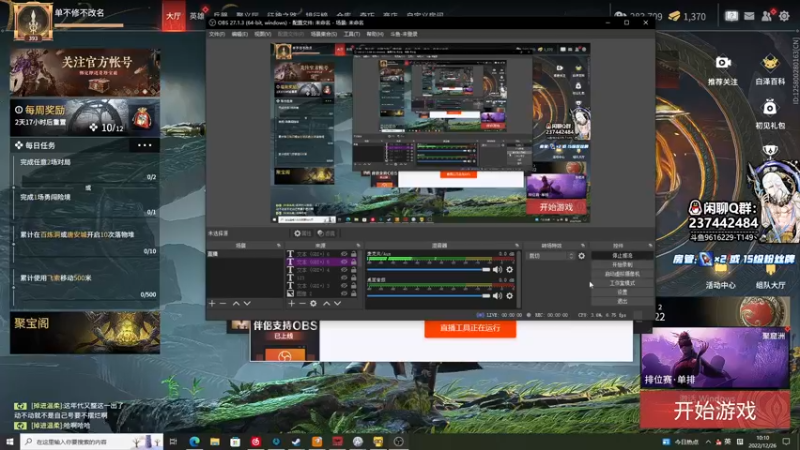
Task: Click the Windows taskbar search box
Action: pyautogui.click(x=92, y=442)
